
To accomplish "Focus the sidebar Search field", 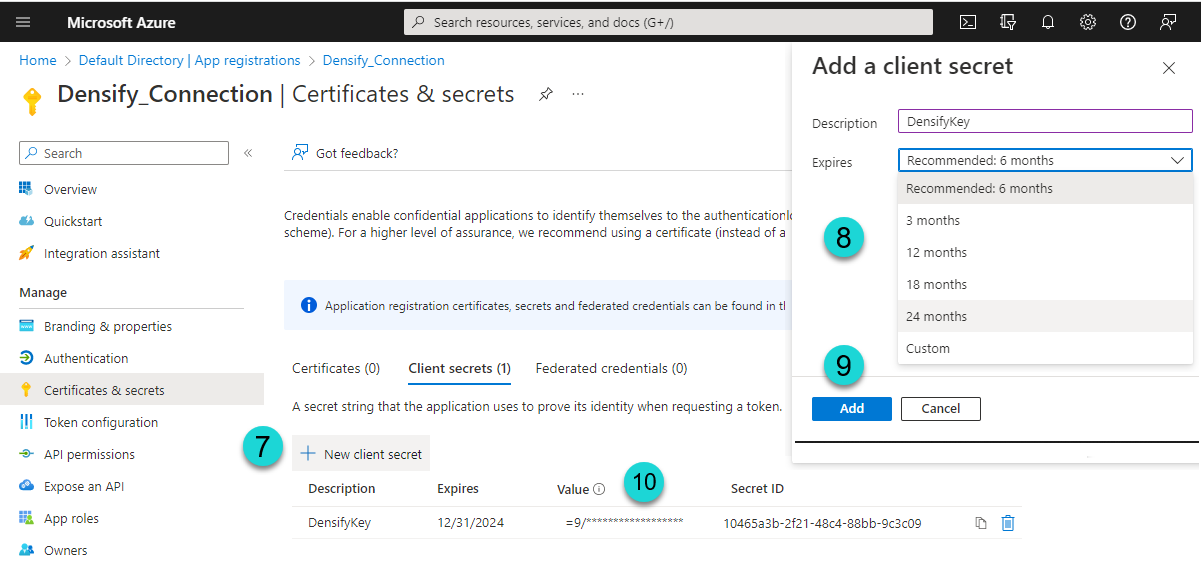I will [x=124, y=153].
